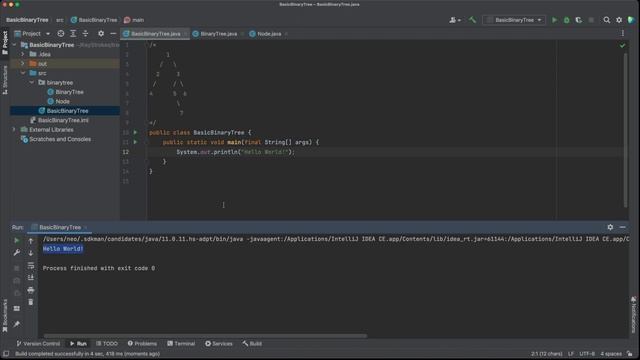Pin the Run tab
640x360 pixels.
click(x=17, y=324)
